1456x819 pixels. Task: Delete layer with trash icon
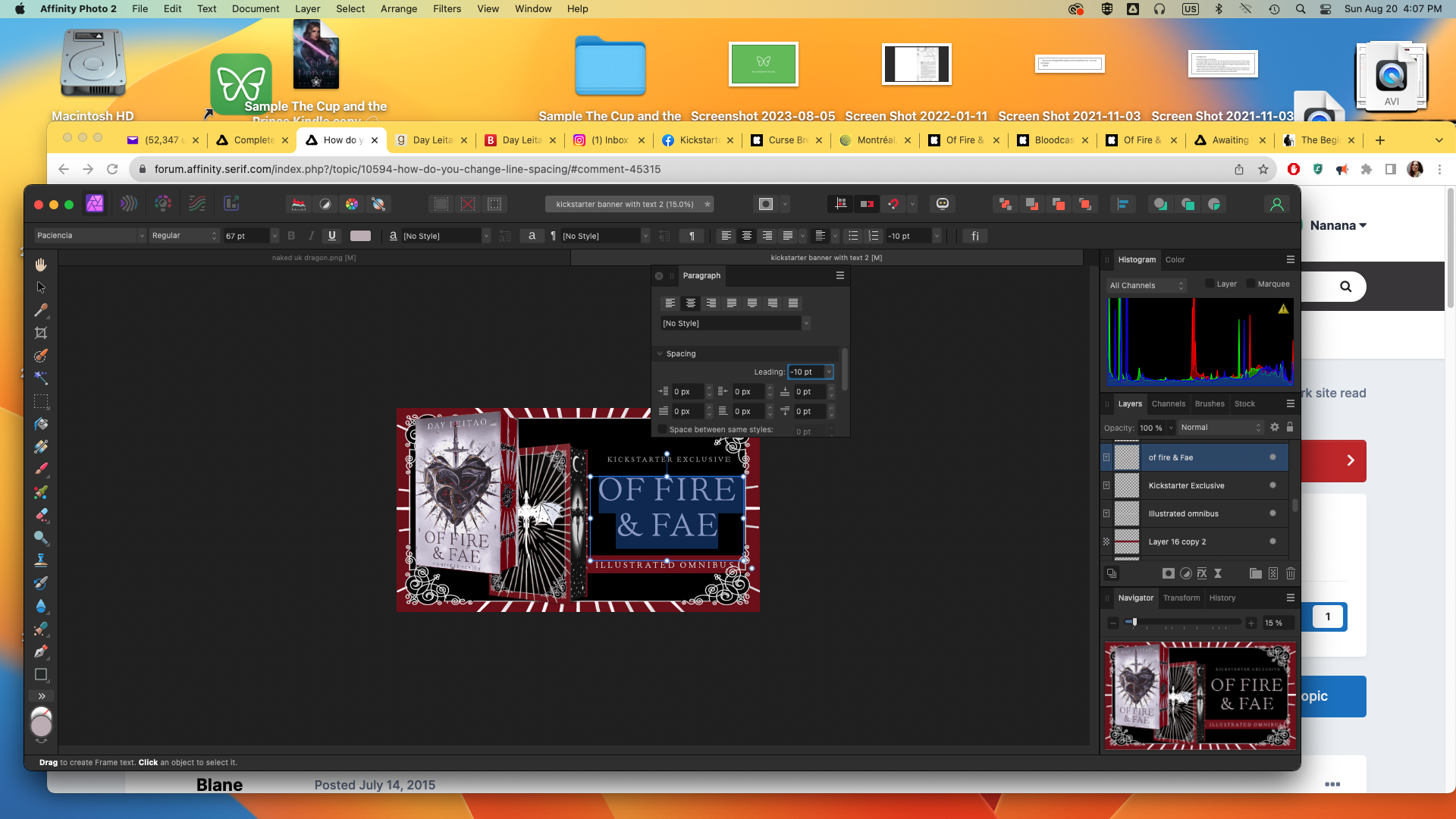[x=1291, y=574]
